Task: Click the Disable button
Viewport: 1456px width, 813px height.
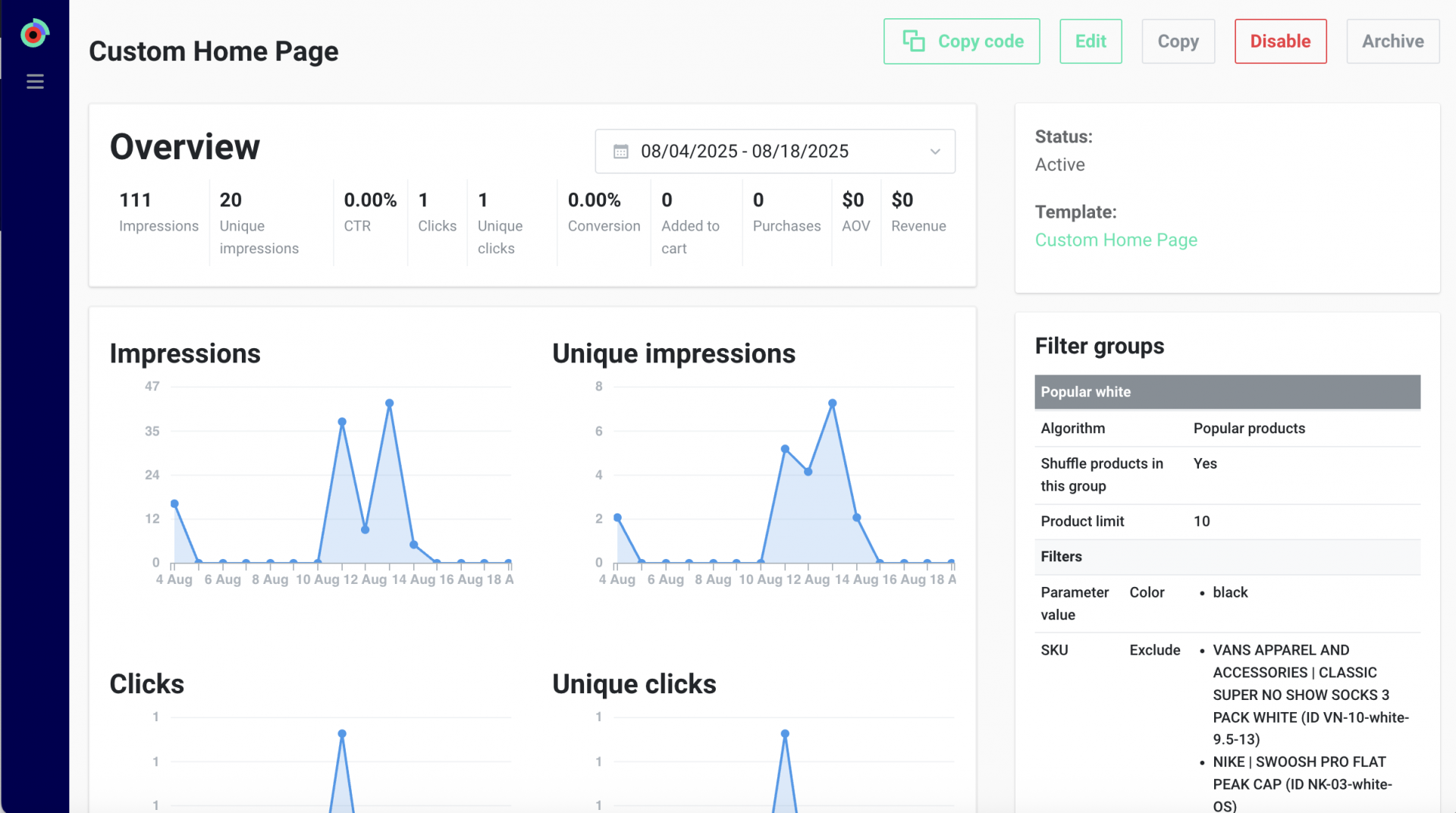Action: [1280, 42]
